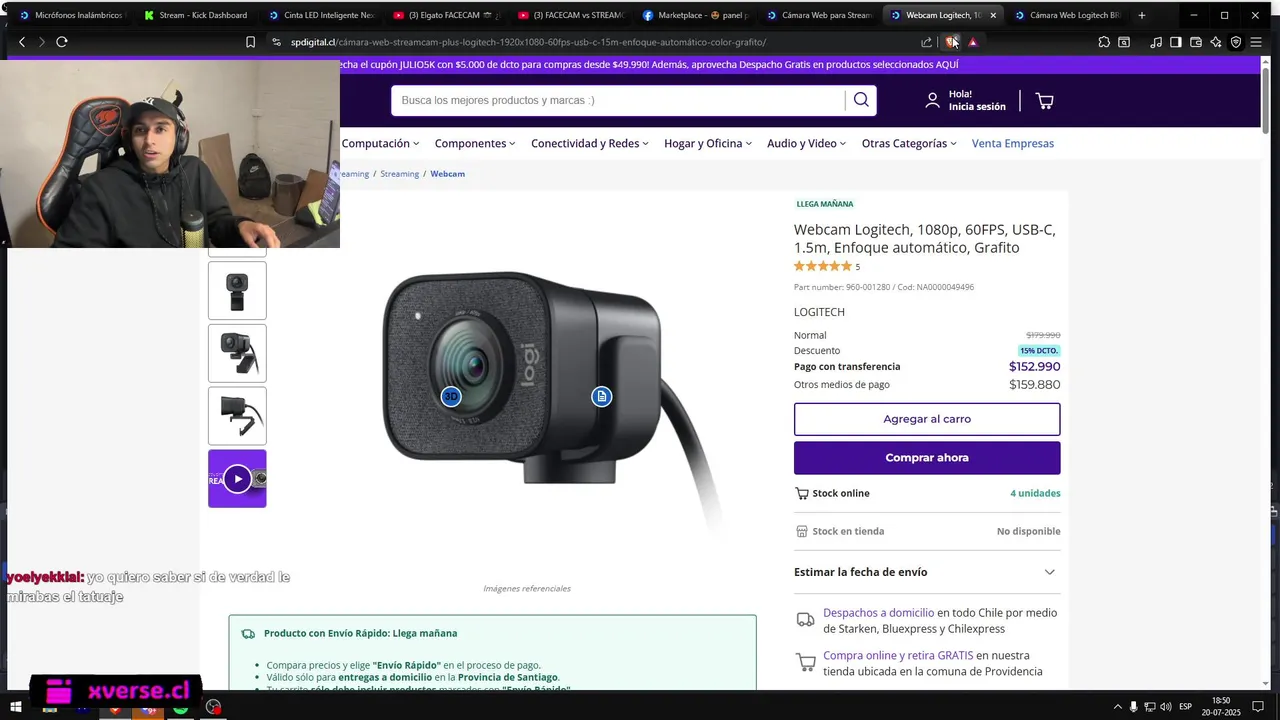Click the magnifier search icon on SP Digital
1280x720 pixels.
(861, 100)
